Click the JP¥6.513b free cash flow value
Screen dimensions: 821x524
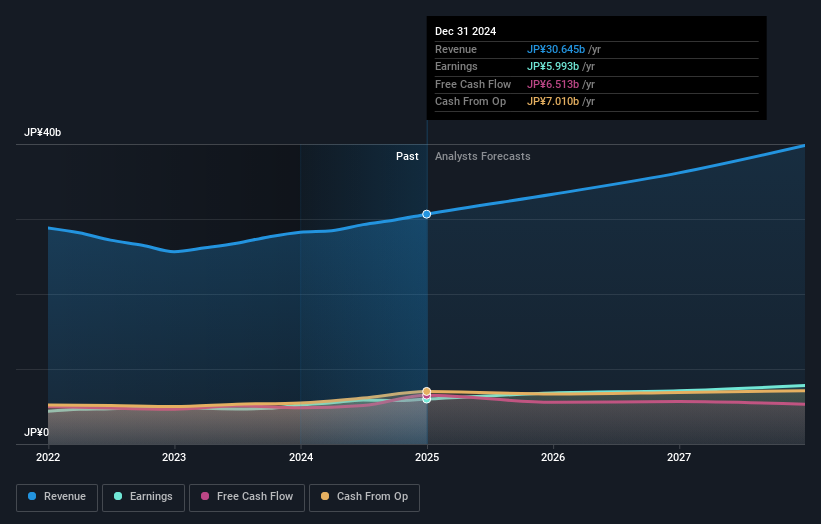pos(552,84)
